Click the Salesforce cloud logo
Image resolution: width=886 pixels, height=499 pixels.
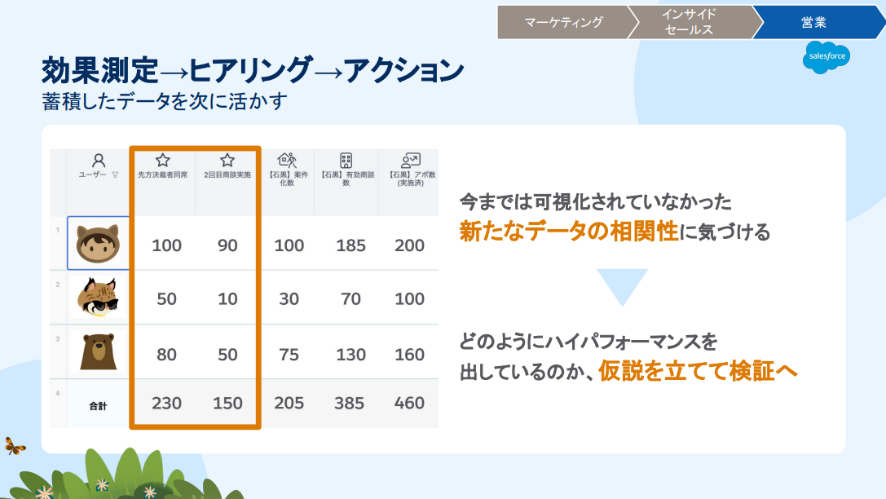click(x=826, y=58)
